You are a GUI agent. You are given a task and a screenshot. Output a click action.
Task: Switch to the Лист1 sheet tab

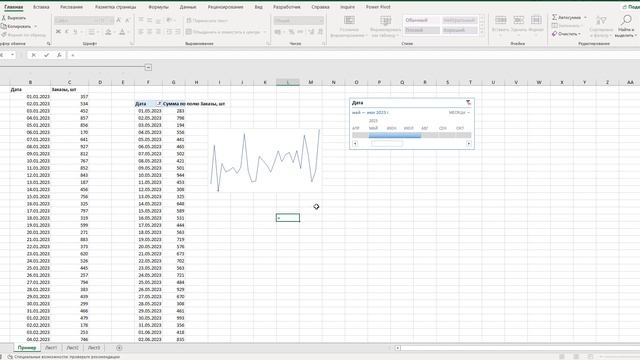(x=51, y=348)
